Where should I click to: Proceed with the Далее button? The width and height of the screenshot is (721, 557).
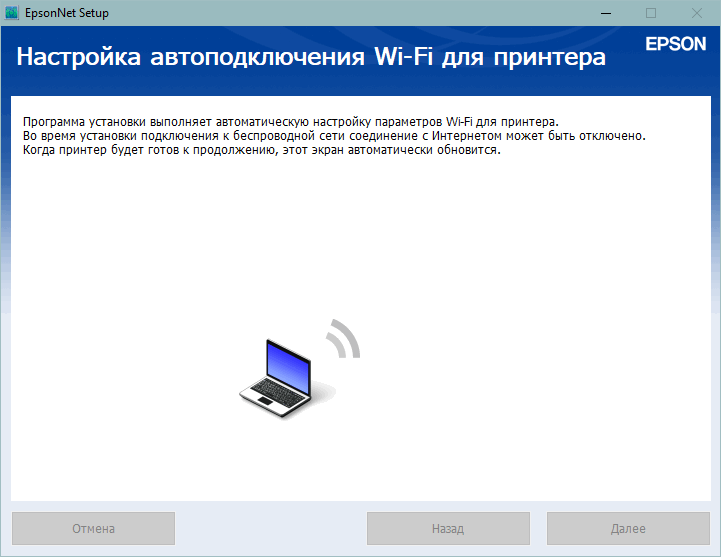pos(628,528)
